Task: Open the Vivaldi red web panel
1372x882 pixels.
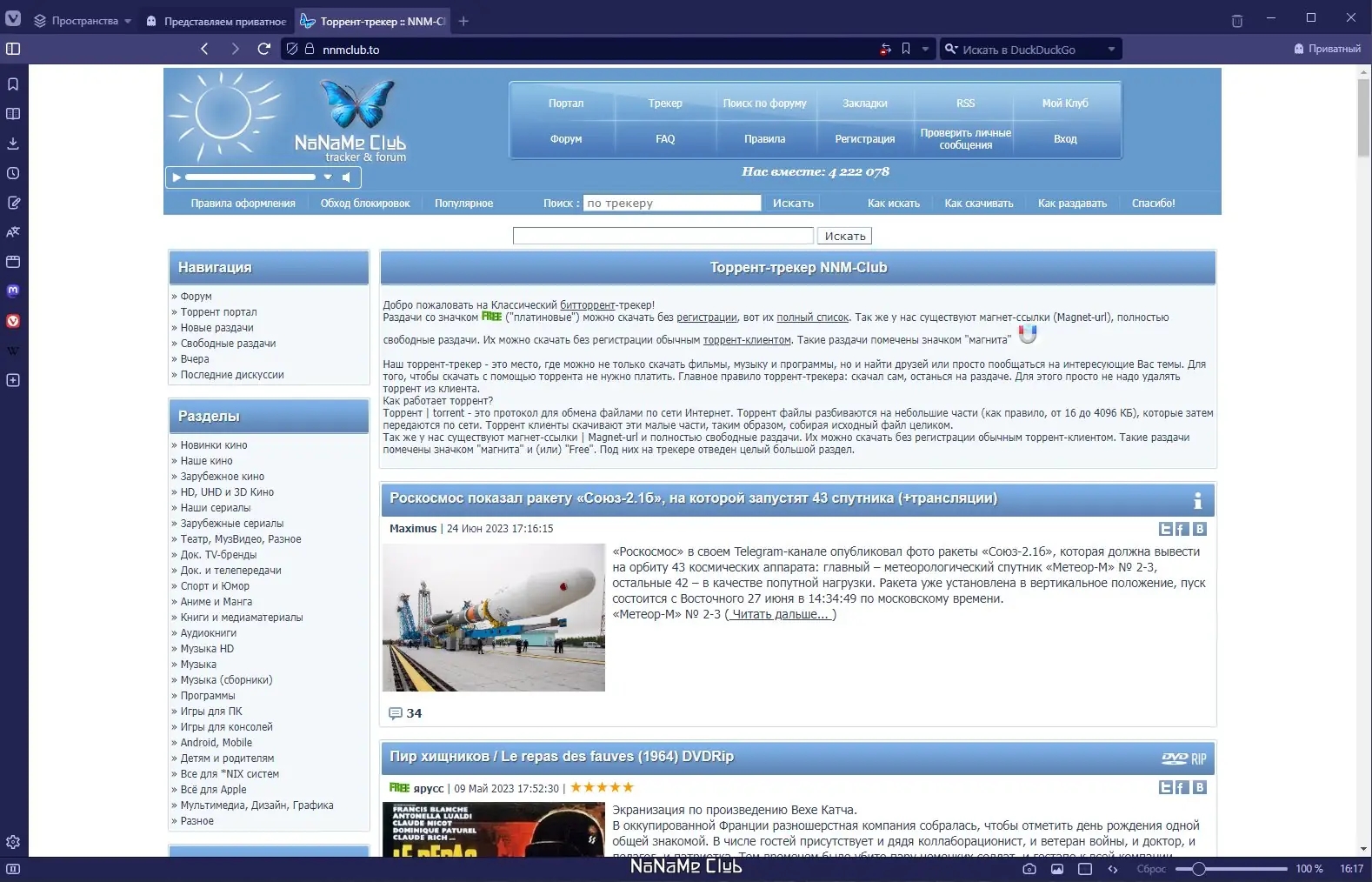Action: 13,321
